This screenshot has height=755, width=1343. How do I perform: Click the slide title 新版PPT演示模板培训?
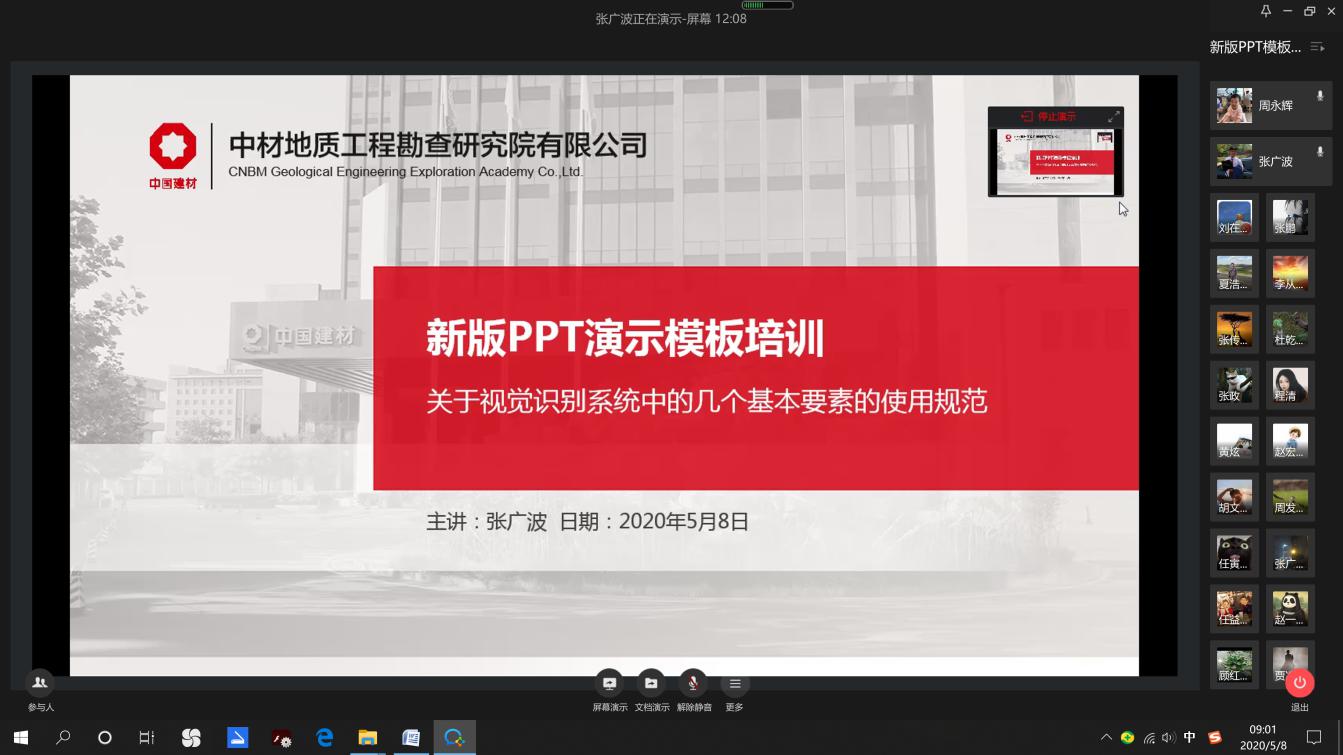[625, 339]
